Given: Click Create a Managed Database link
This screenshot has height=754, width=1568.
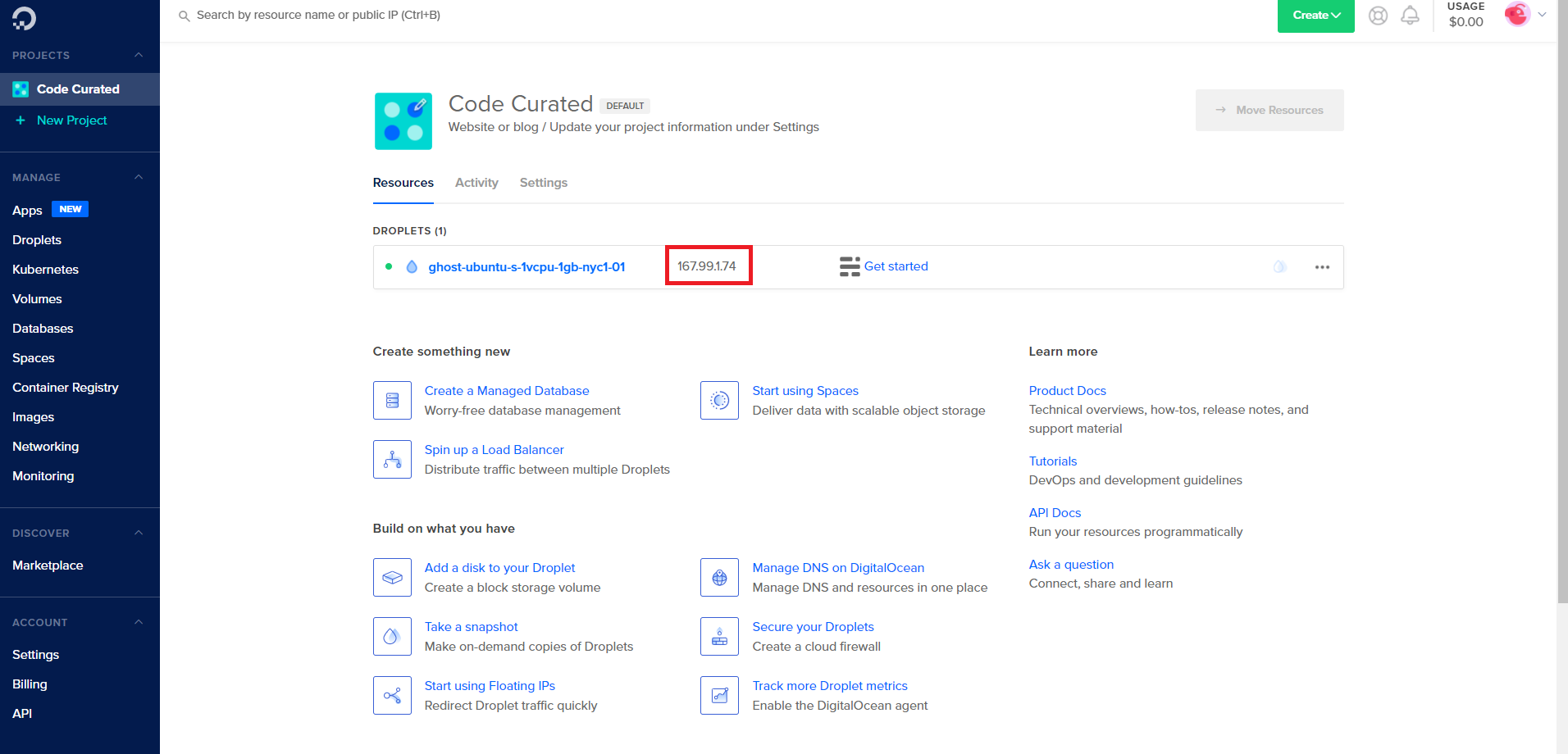Looking at the screenshot, I should click(507, 391).
